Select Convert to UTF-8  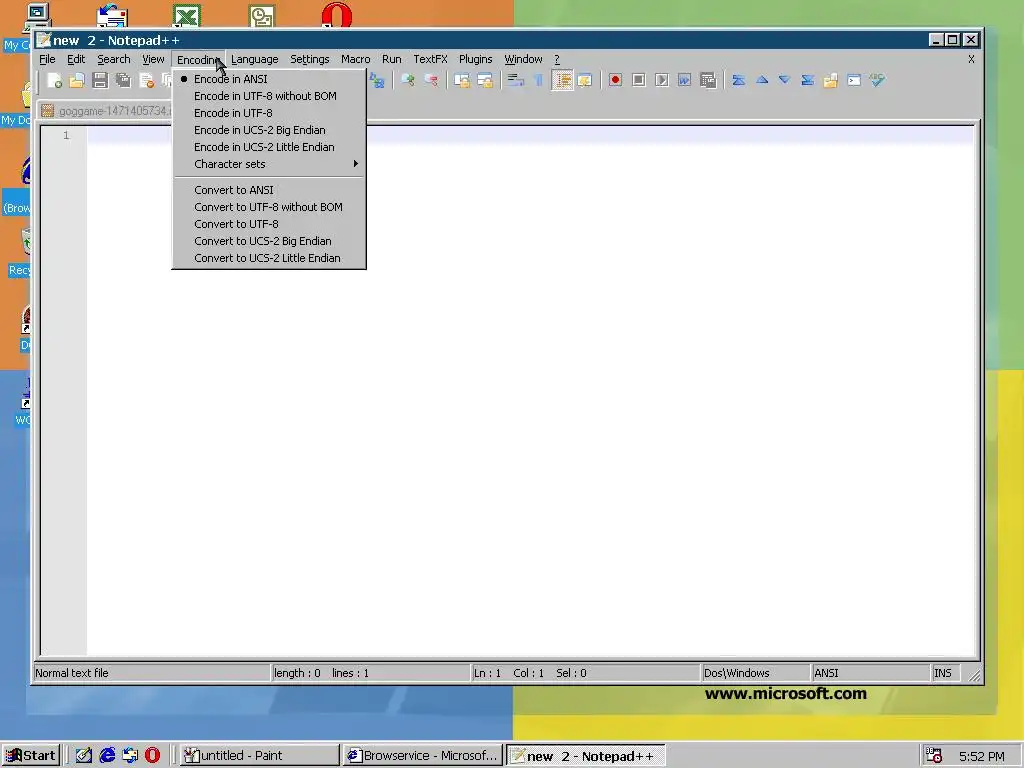click(268, 224)
